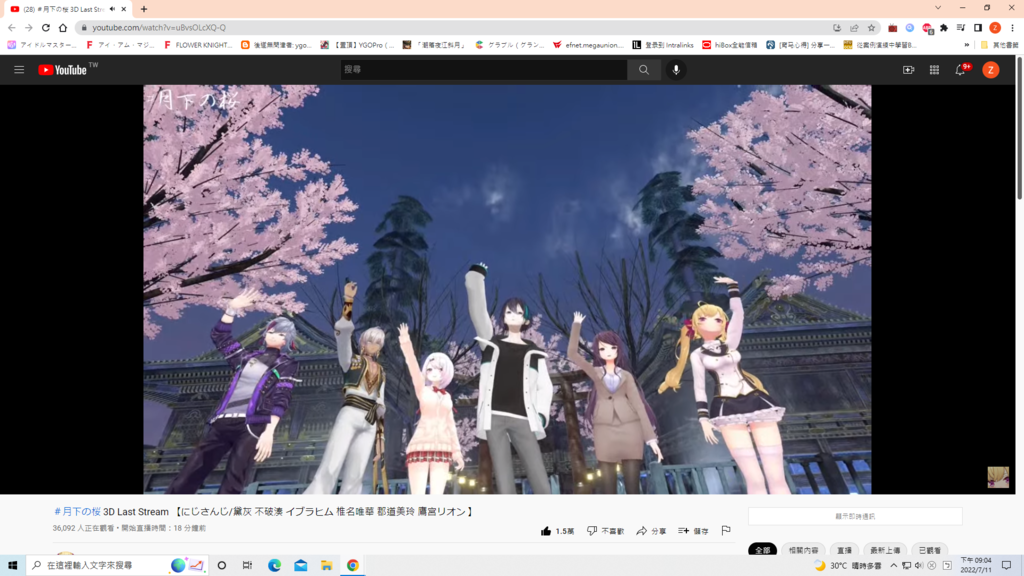Select the 最新上傳 filter chip
The image size is (1024, 576).
point(885,550)
